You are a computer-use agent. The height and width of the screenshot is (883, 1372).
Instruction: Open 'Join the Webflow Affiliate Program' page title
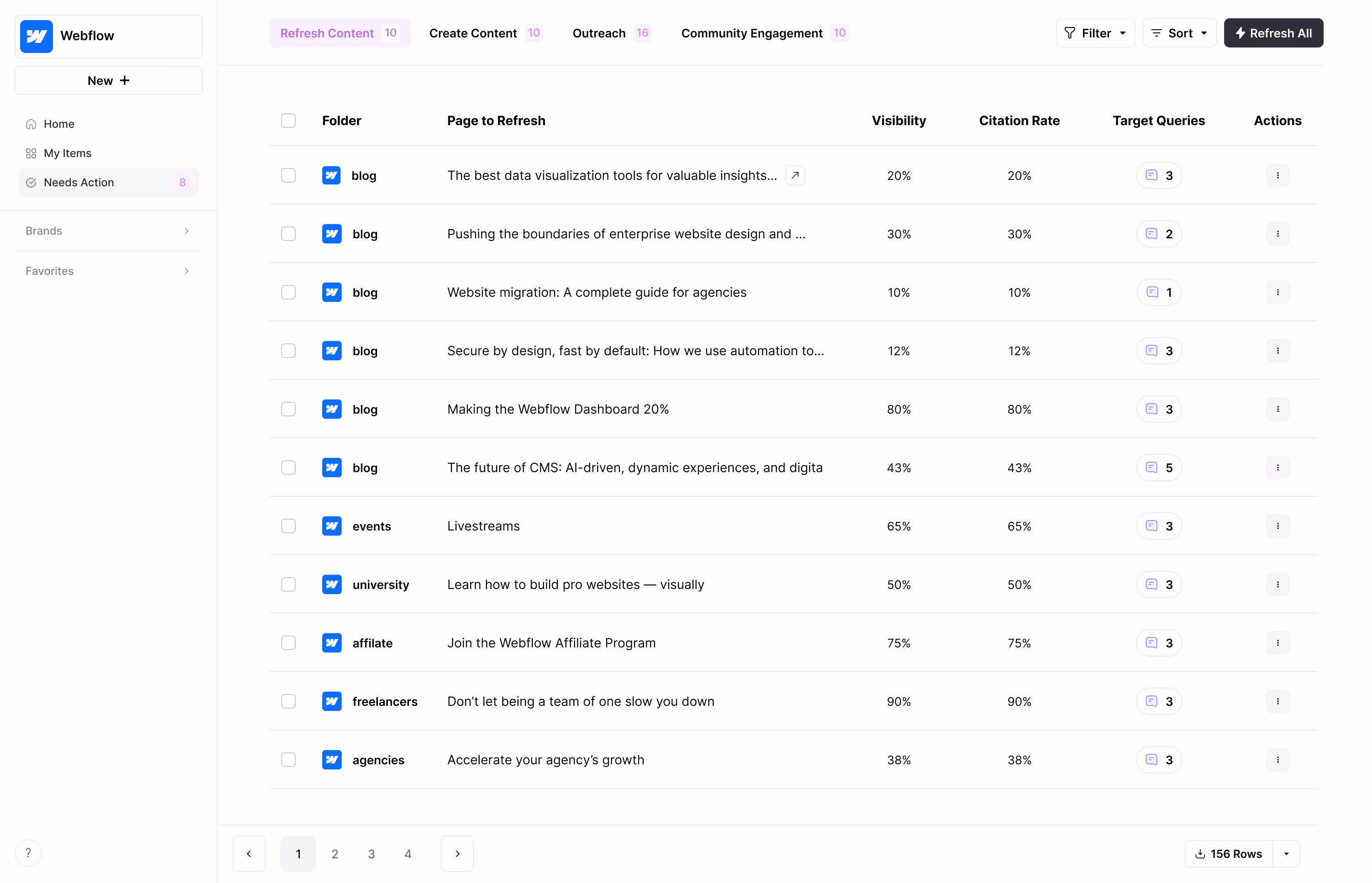coord(551,643)
